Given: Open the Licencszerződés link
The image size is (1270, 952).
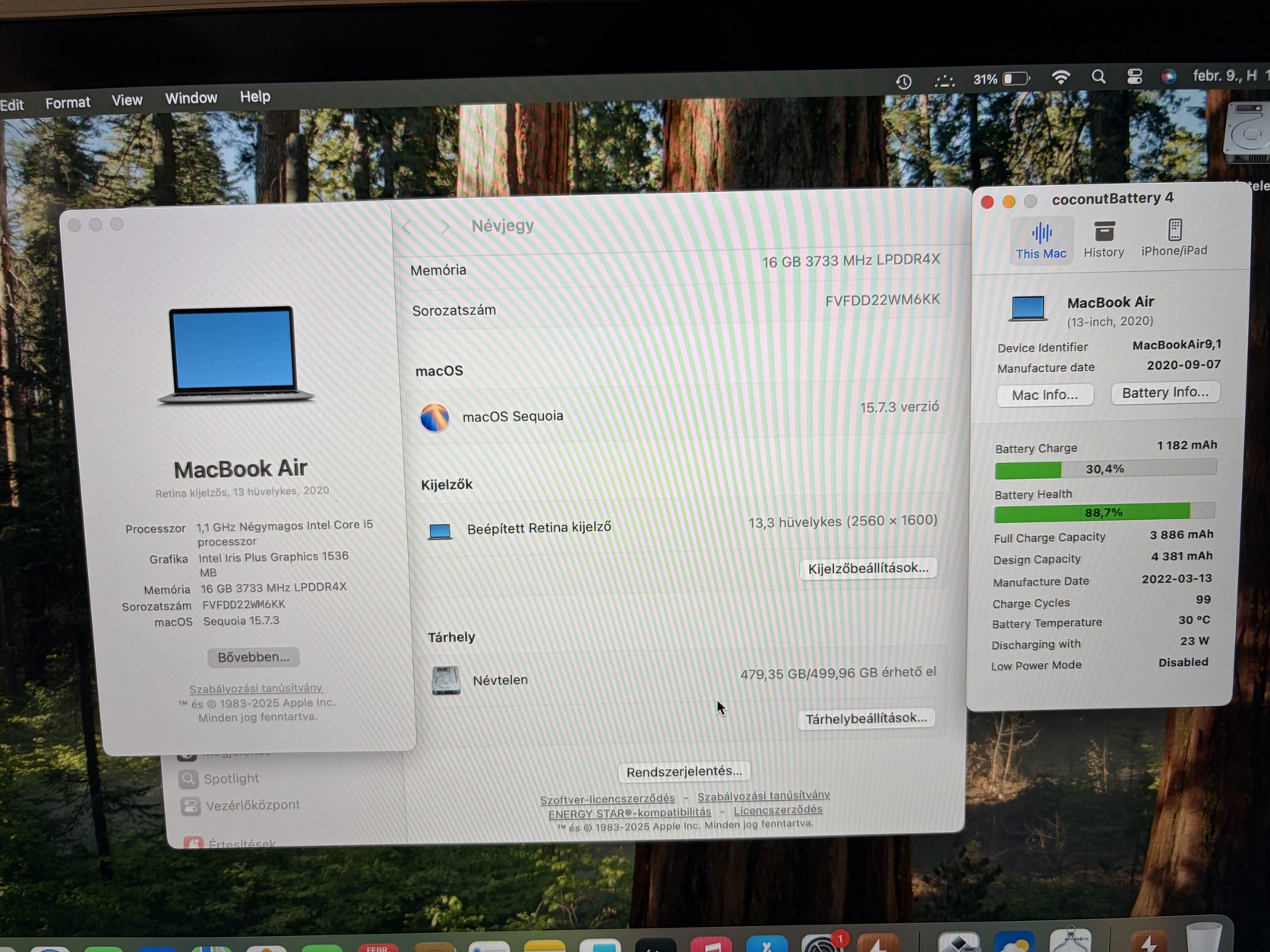Looking at the screenshot, I should (x=778, y=810).
